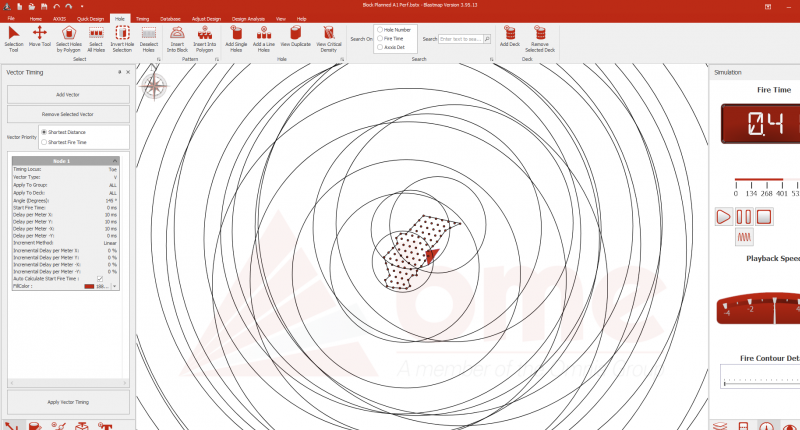The image size is (800, 430).
Task: Open the FillColor dropdown arrow
Action: click(x=114, y=286)
